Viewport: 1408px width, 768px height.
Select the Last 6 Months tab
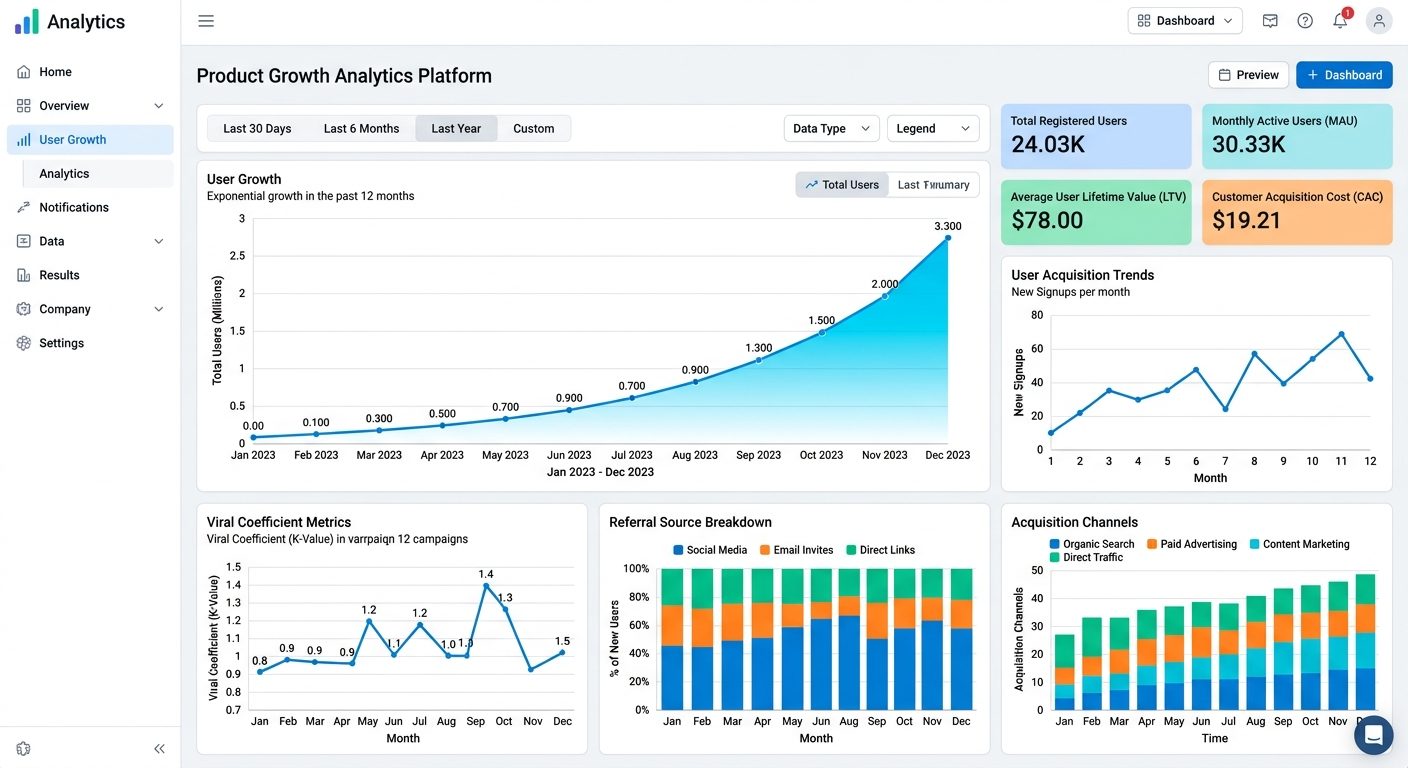tap(361, 128)
